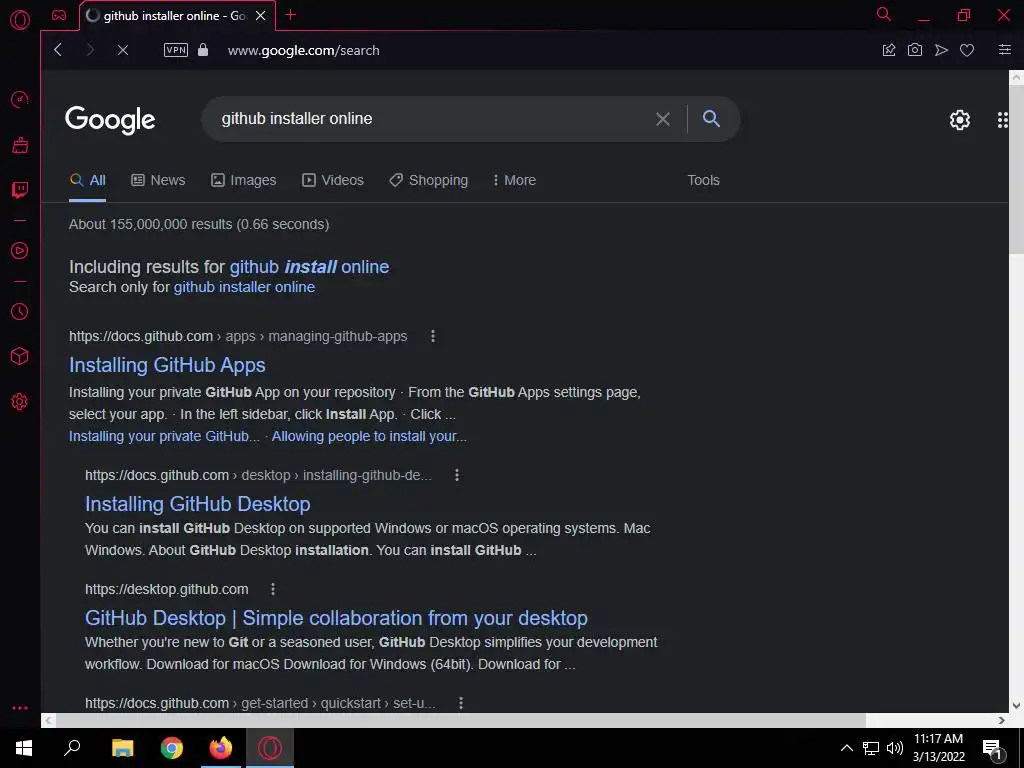Image resolution: width=1024 pixels, height=768 pixels.
Task: Open the Opera menu logo
Action: tap(20, 20)
